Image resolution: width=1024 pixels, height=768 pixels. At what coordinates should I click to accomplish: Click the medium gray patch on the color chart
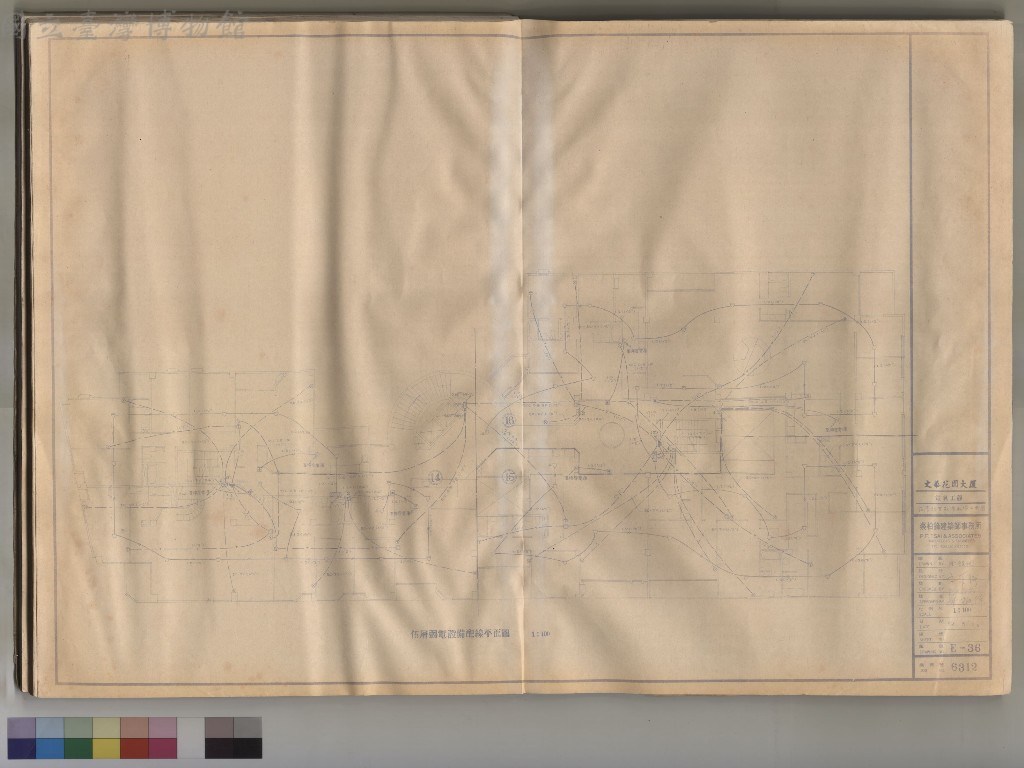tap(248, 728)
